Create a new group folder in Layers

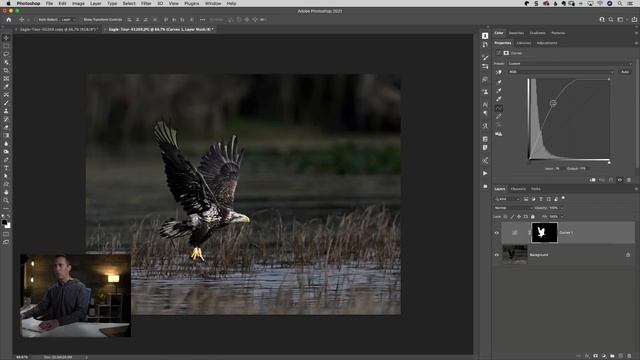[612, 356]
